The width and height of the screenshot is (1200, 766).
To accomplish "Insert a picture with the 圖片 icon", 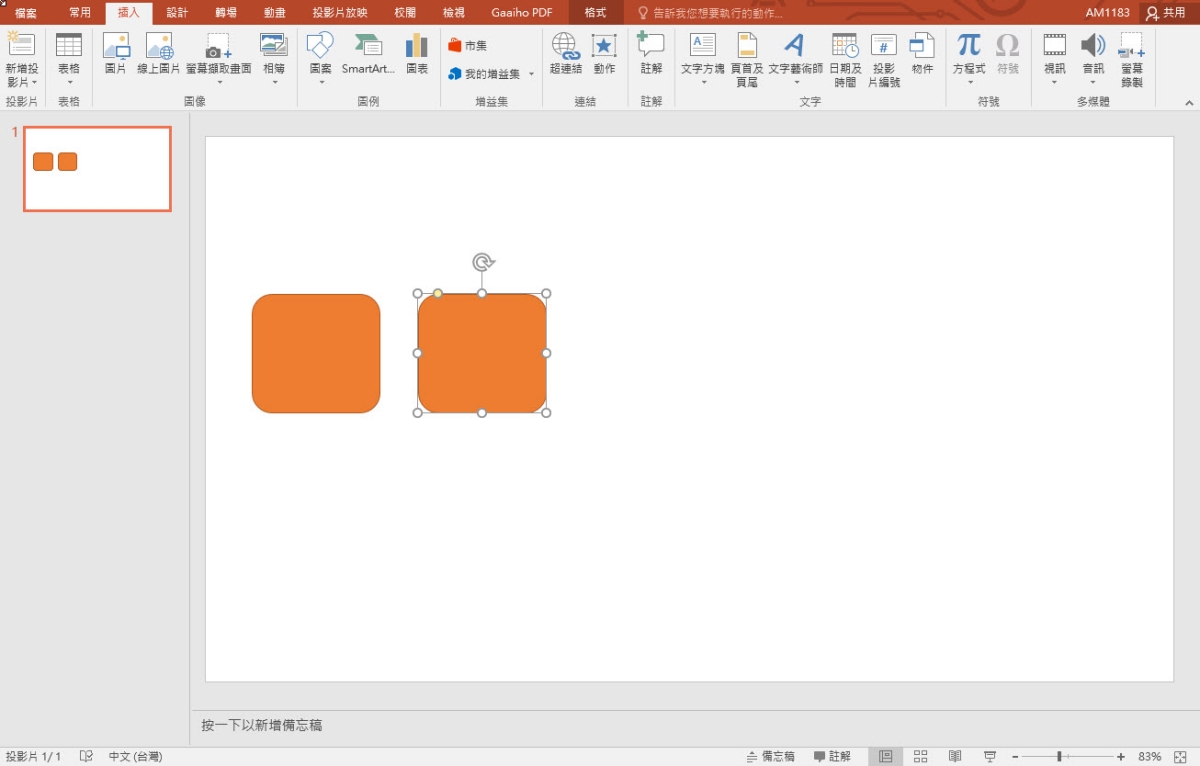I will tap(116, 53).
